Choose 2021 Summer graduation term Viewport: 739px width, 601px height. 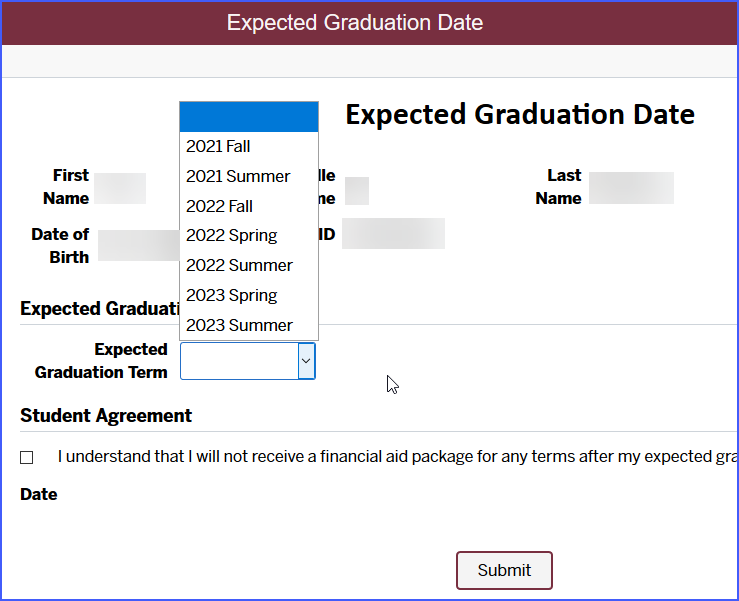coord(249,176)
